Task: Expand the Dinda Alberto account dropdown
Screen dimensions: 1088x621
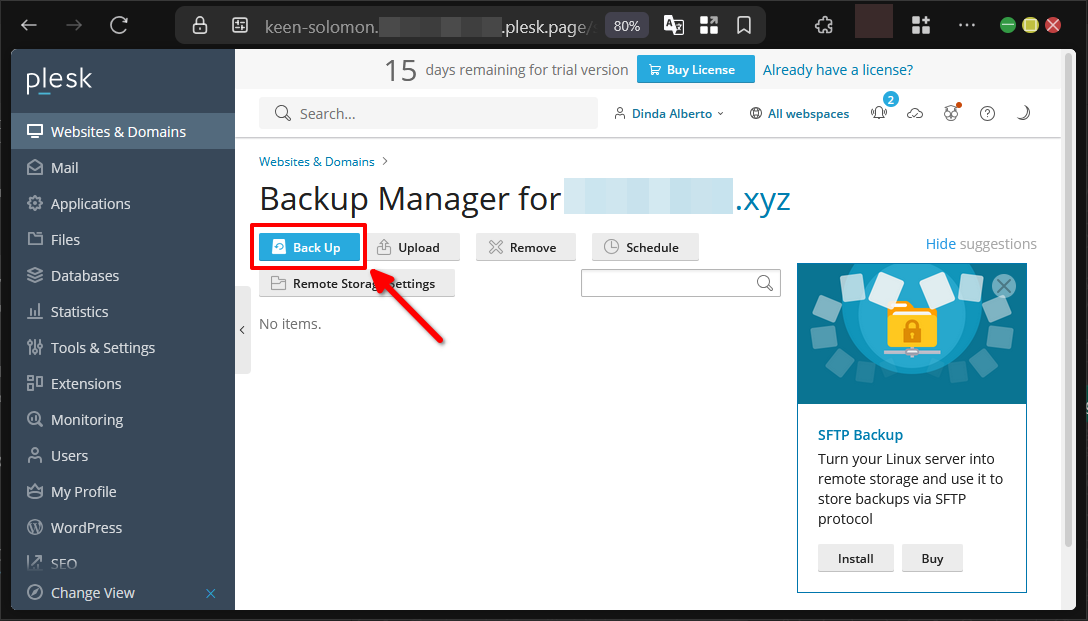Action: [x=668, y=113]
